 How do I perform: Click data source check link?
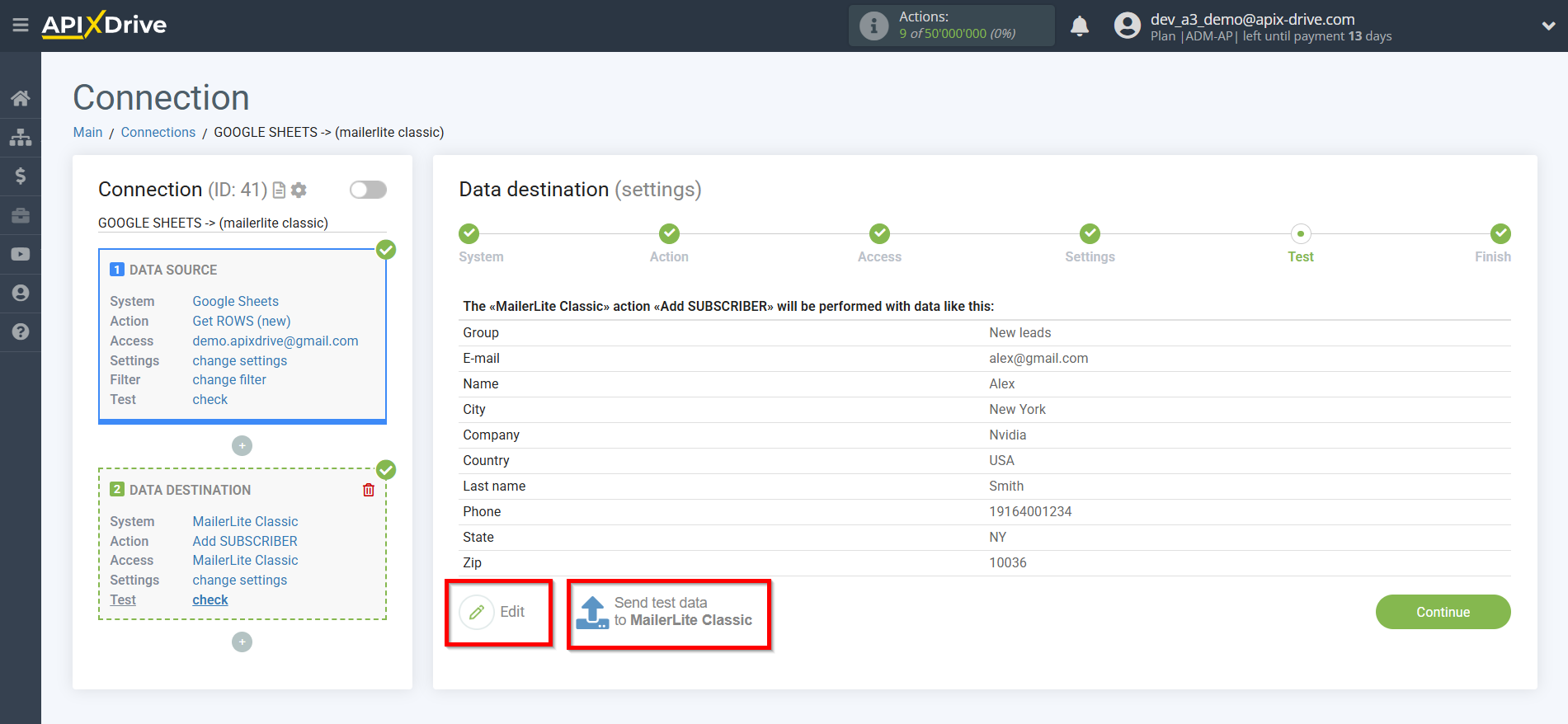tap(210, 400)
